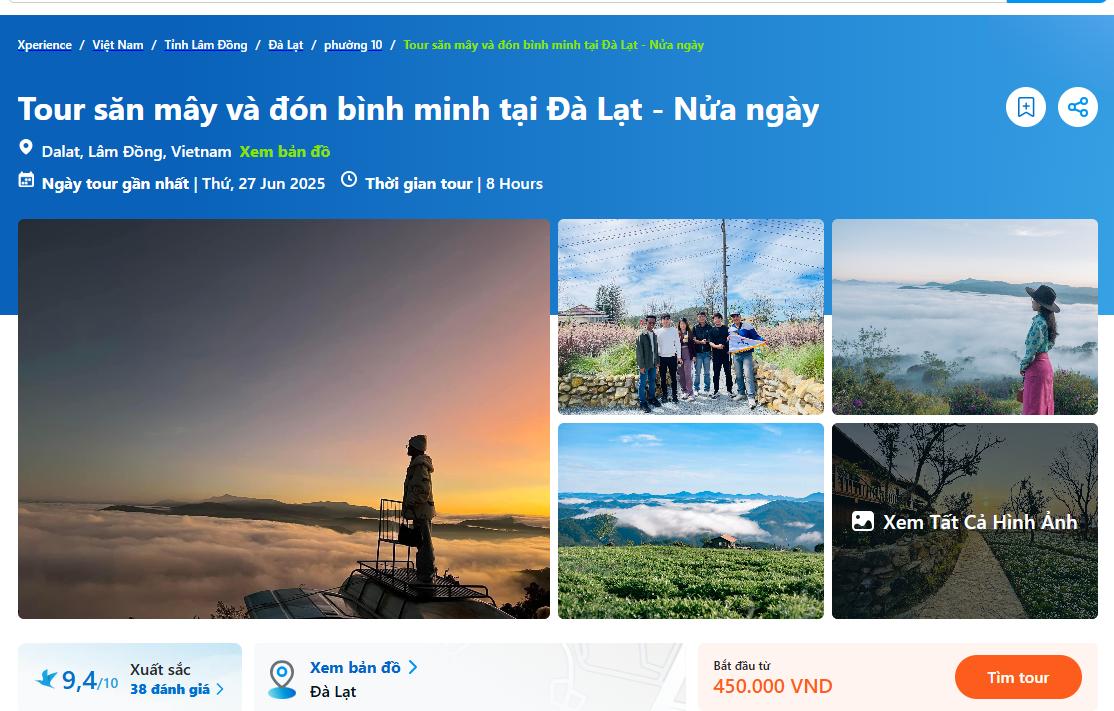Click the bird rating logo icon
The image size is (1114, 711).
click(x=46, y=679)
